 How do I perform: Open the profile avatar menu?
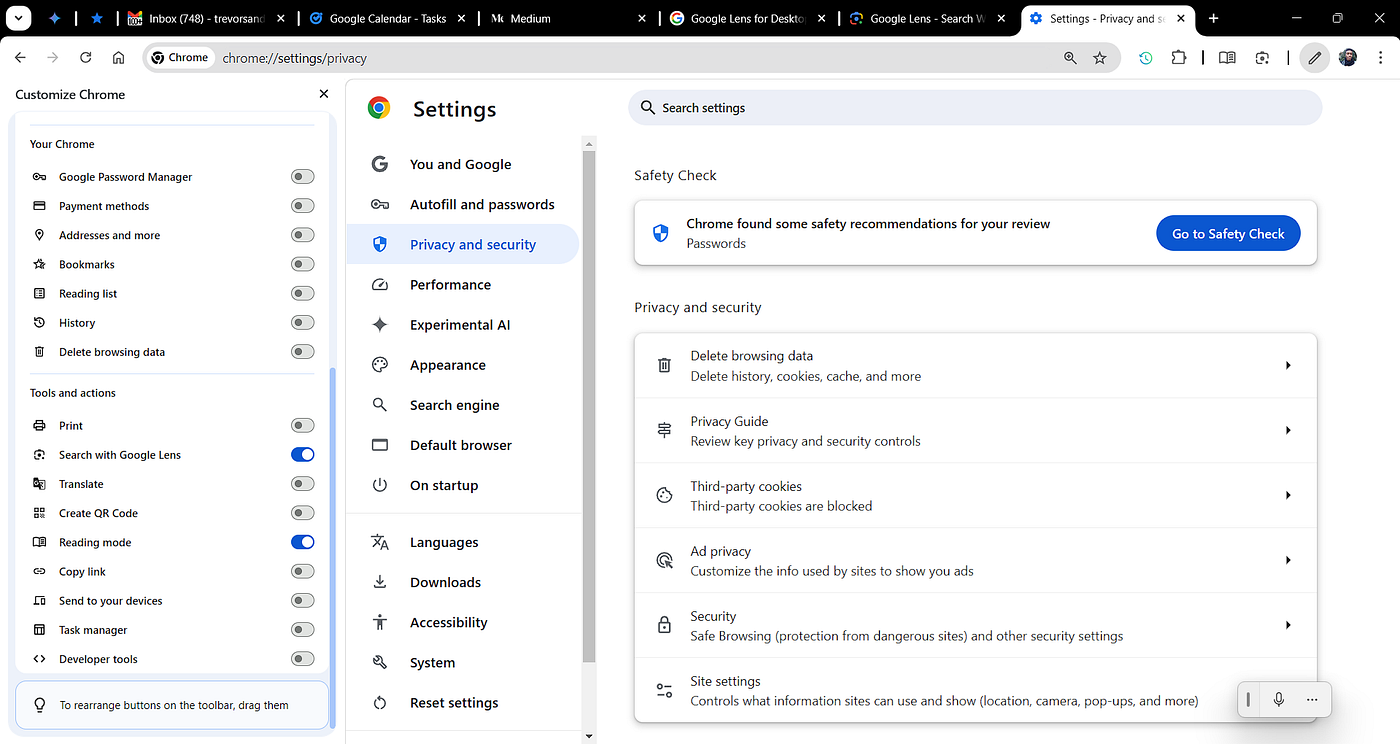tap(1347, 58)
